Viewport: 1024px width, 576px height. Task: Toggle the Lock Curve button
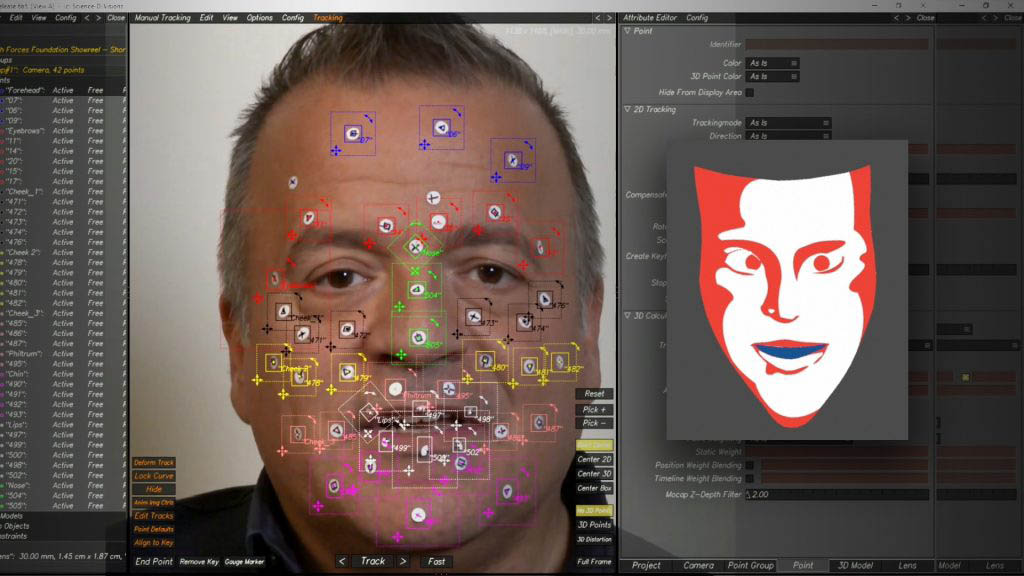click(x=153, y=476)
